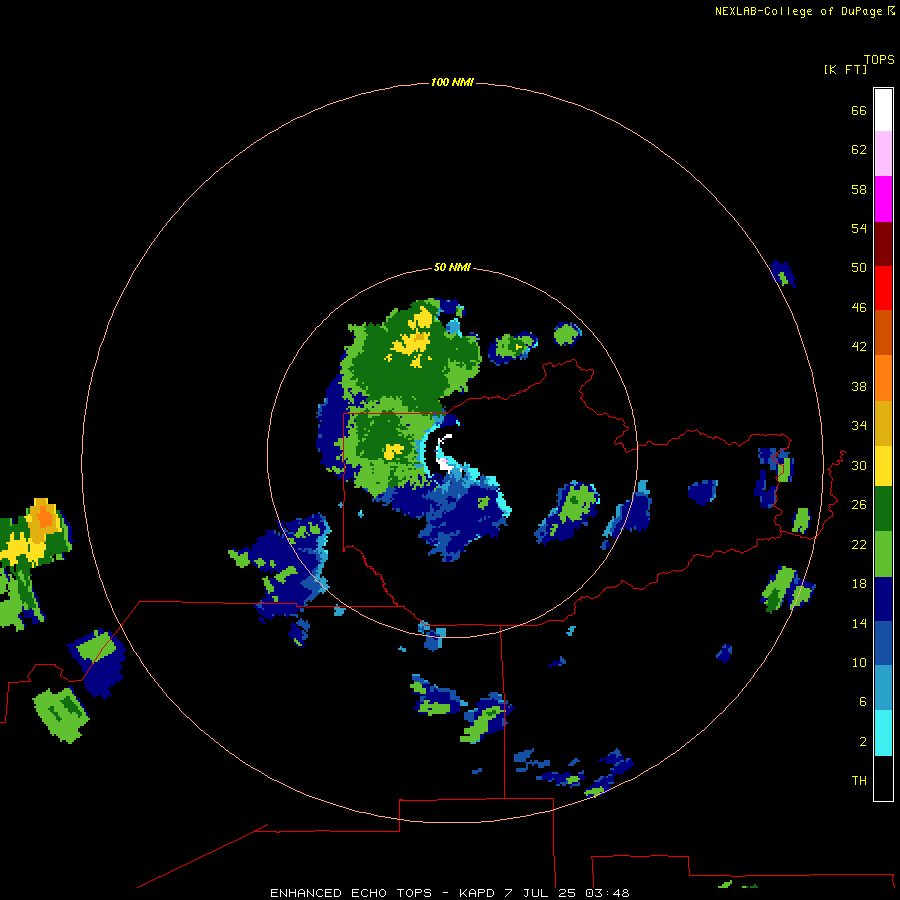
Task: Click the white swatch in the tops legend
Action: click(883, 110)
